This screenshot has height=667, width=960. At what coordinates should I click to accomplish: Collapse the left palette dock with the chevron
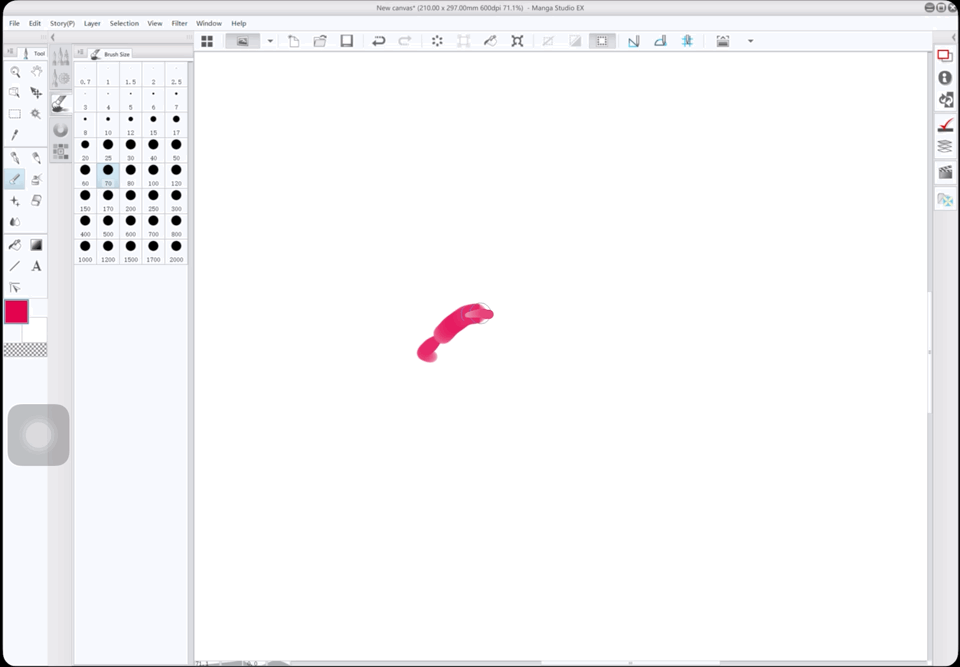coord(53,37)
